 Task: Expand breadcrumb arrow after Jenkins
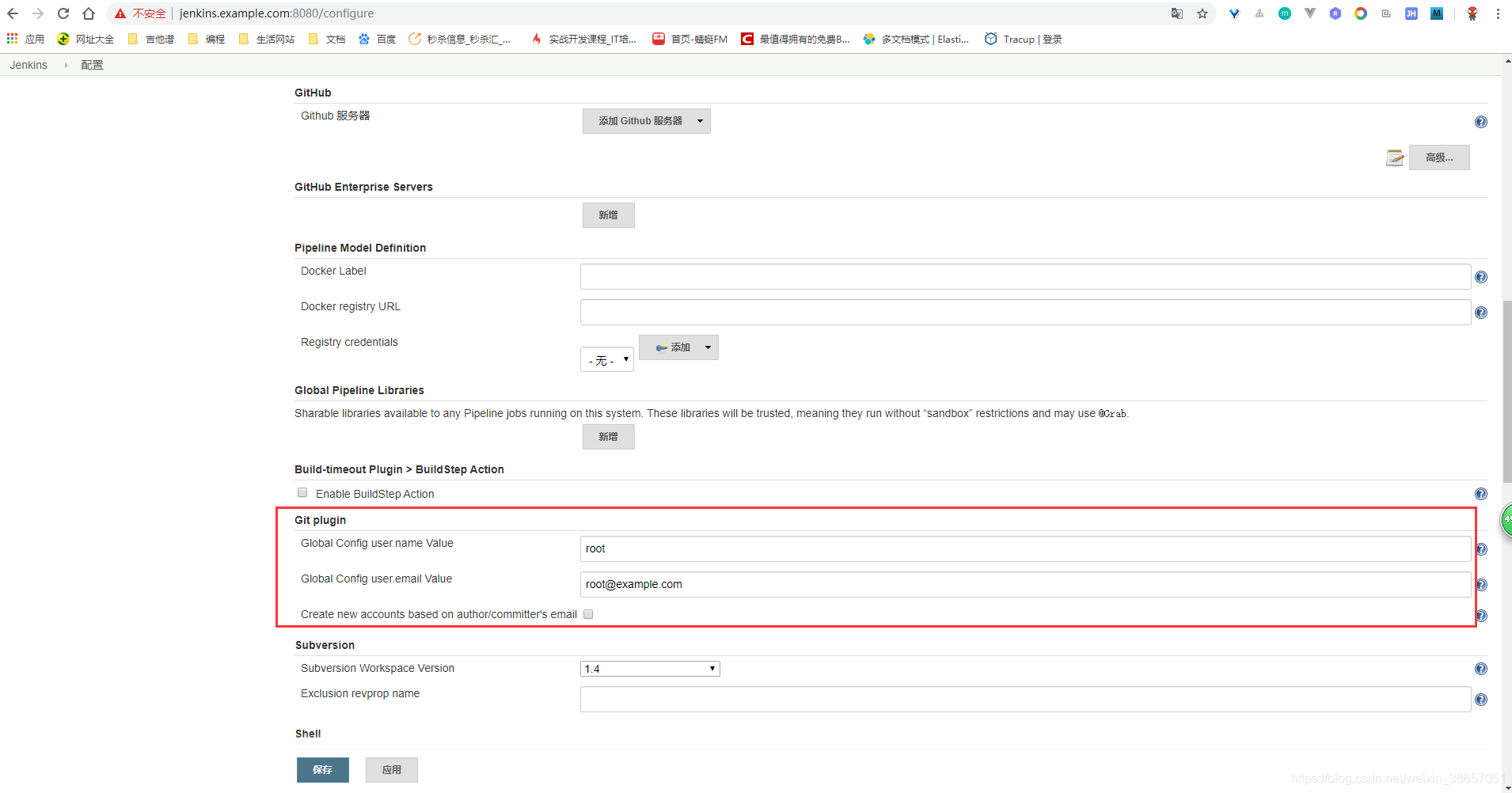(66, 65)
